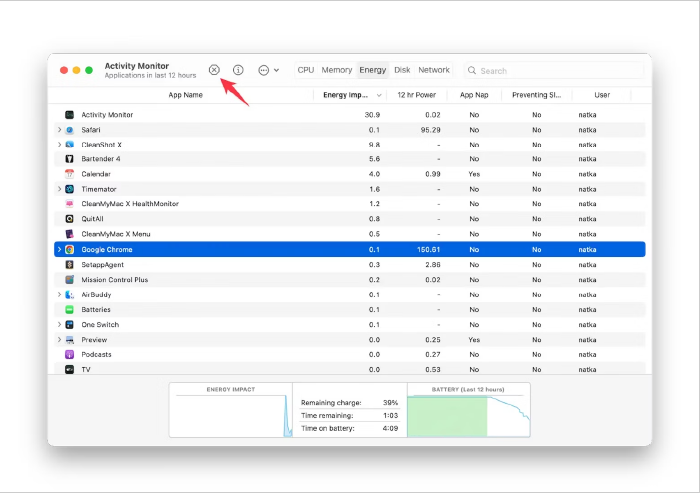Expand the Timemator disclosure arrow
Screen dimensions: 700x493
[59, 189]
